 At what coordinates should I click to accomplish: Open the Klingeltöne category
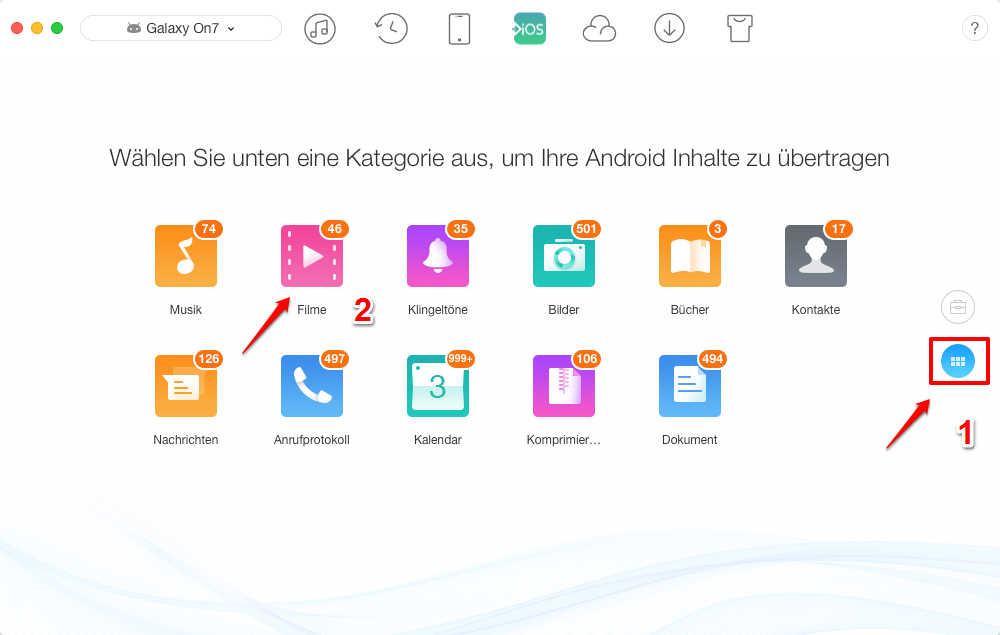click(437, 256)
